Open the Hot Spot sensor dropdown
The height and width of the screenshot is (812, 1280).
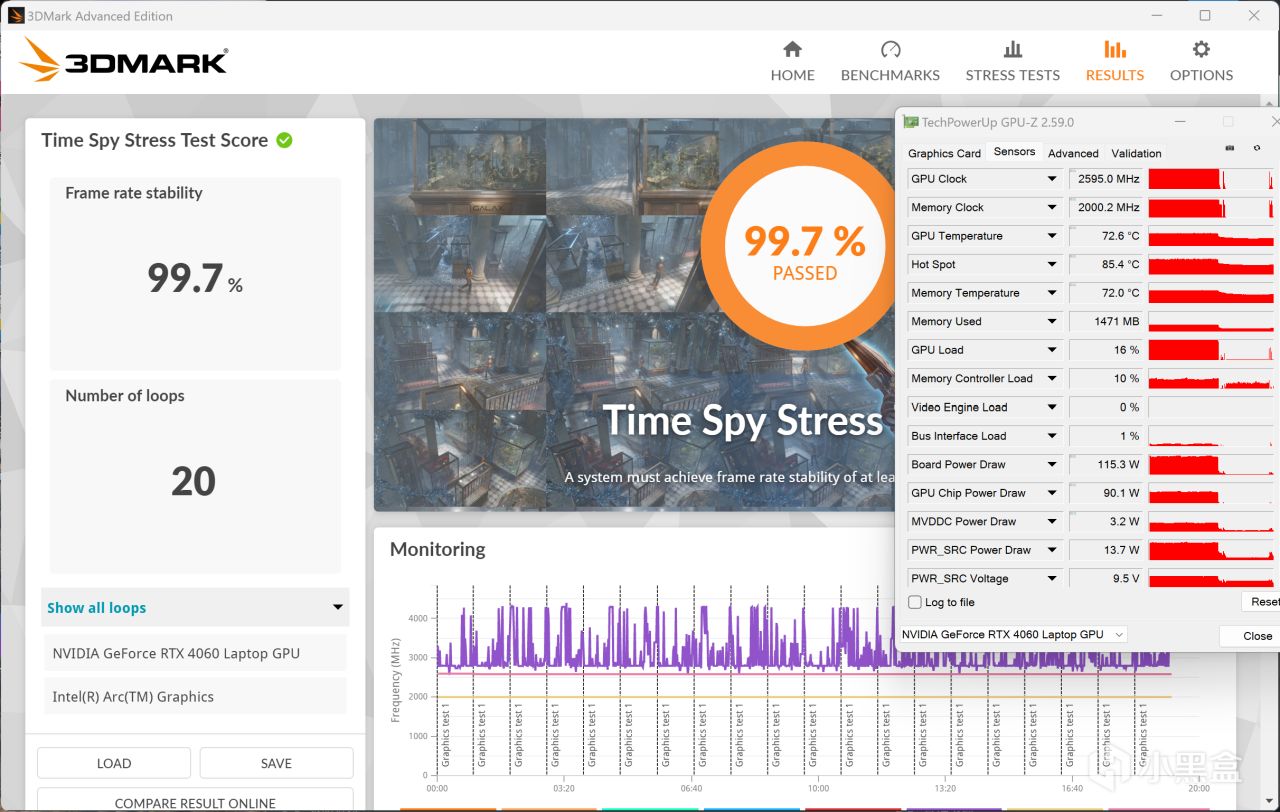(x=1052, y=264)
